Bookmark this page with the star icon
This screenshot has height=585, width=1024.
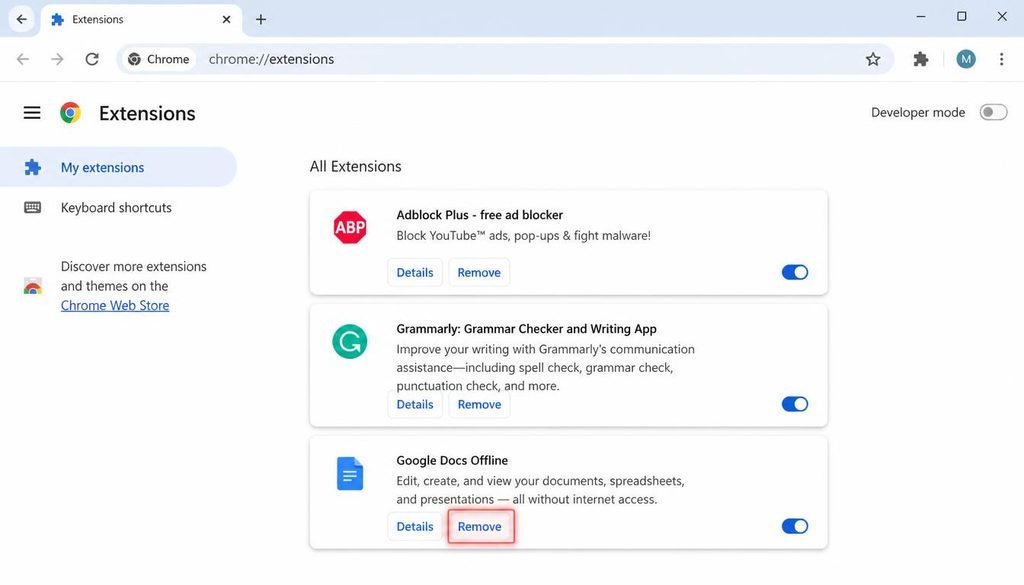click(872, 59)
